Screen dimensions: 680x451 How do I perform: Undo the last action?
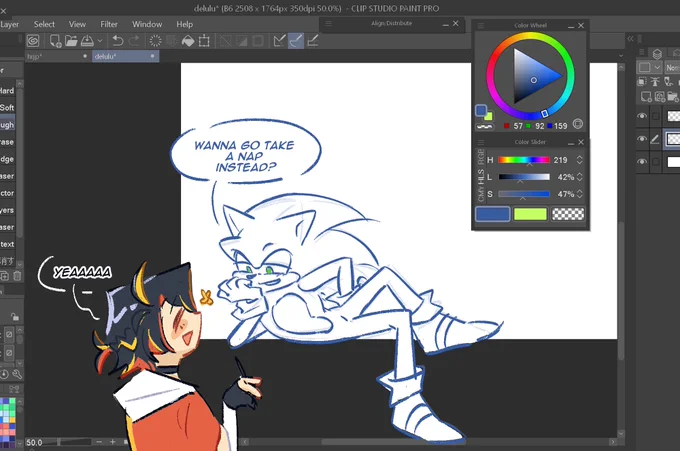pos(118,41)
